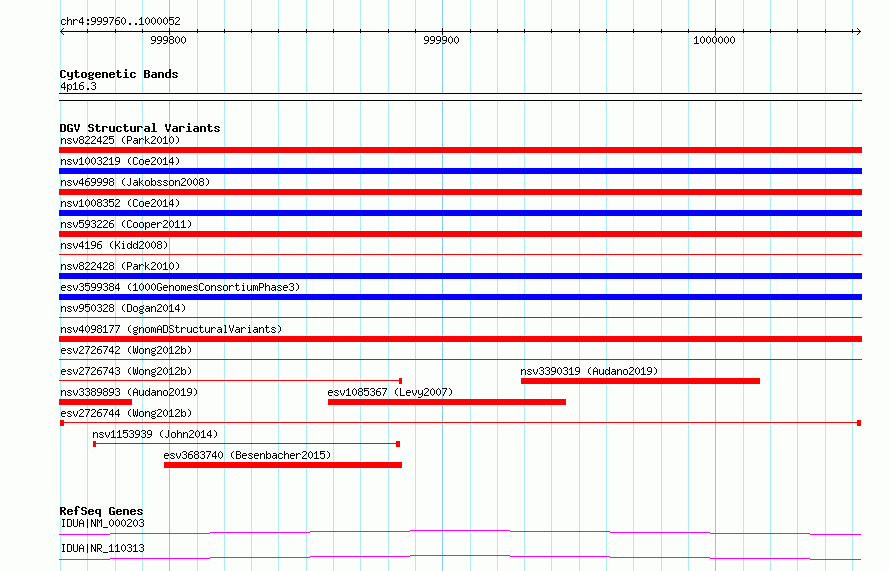The height and width of the screenshot is (571, 890).
Task: Click the 999900 ruler position label
Action: point(441,40)
